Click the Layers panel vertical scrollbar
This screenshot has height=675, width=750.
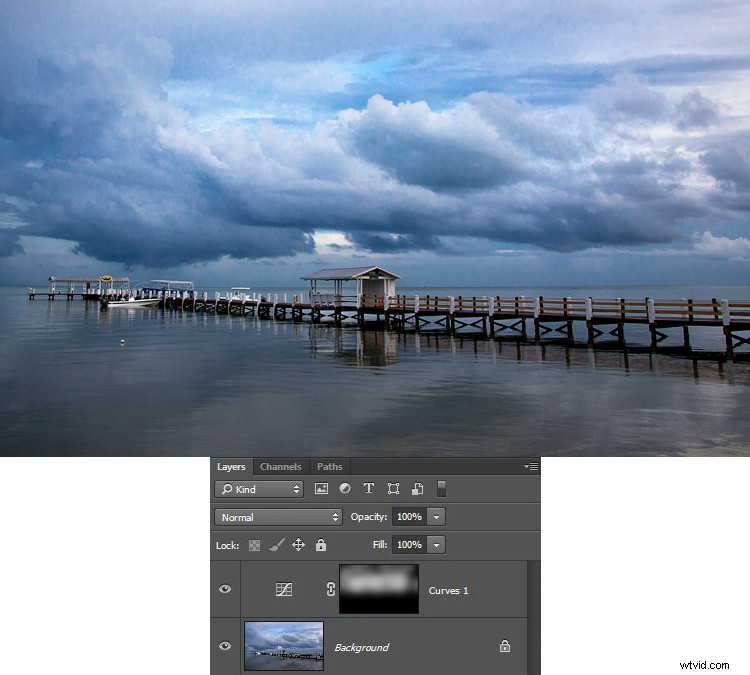534,618
